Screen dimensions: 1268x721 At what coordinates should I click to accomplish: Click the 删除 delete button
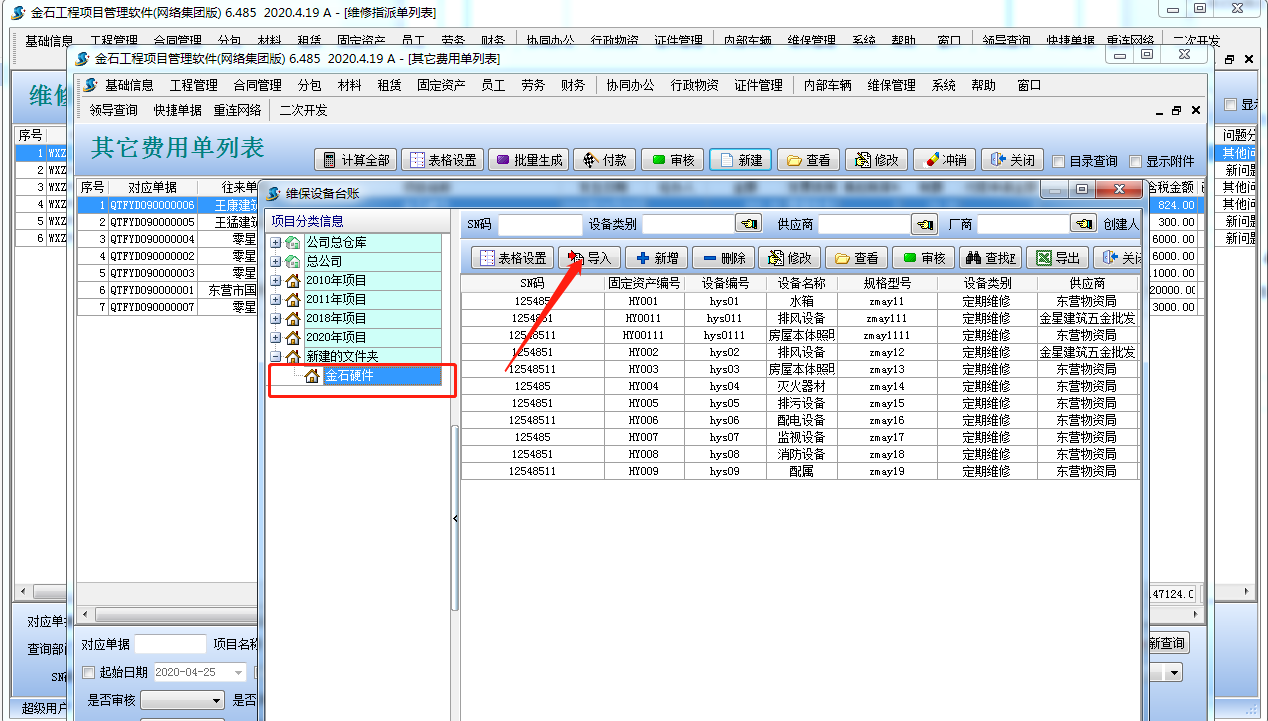click(722, 258)
